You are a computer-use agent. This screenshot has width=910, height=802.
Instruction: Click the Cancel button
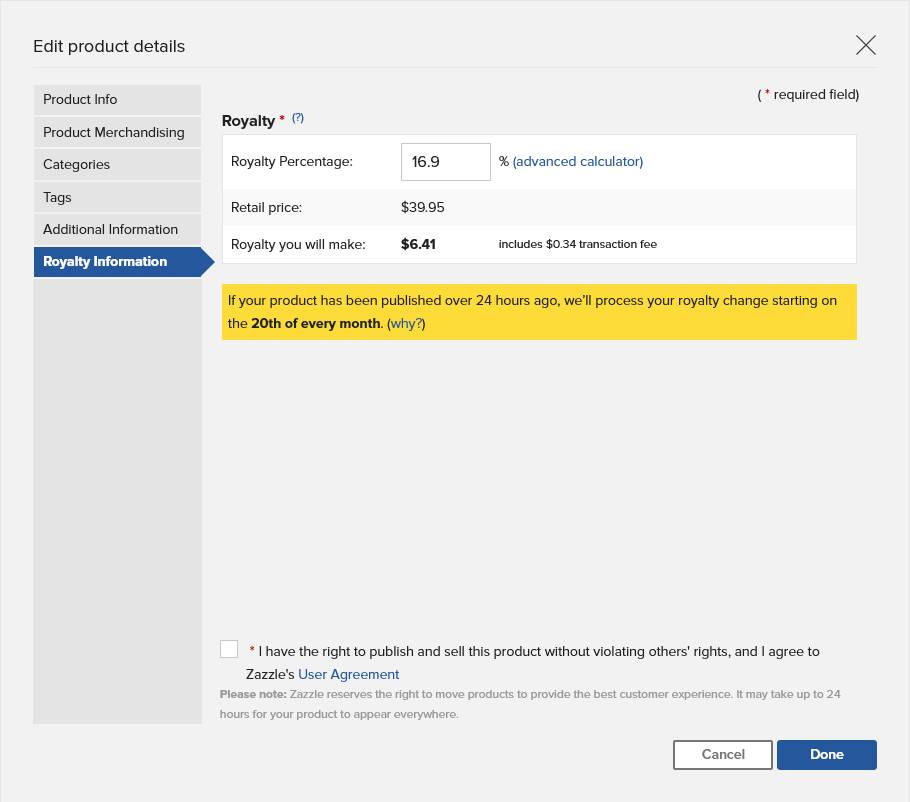point(723,754)
